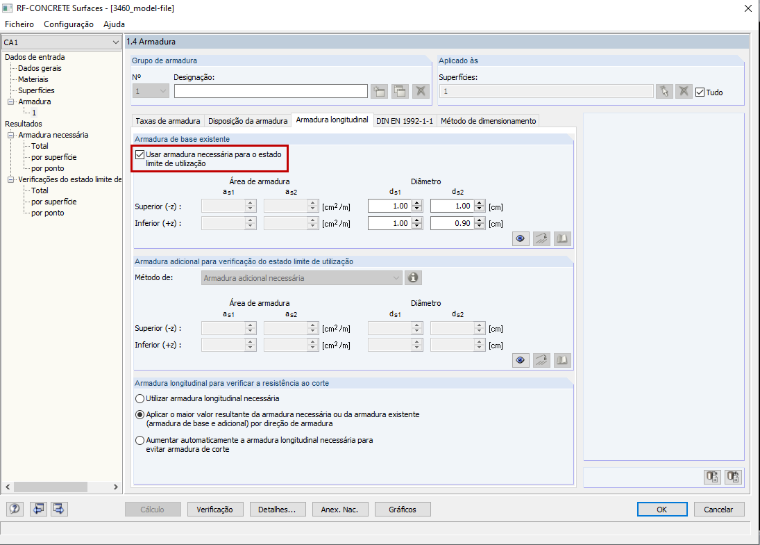Click the previous table arrow icon at bottom left
The image size is (760, 545).
point(38,509)
